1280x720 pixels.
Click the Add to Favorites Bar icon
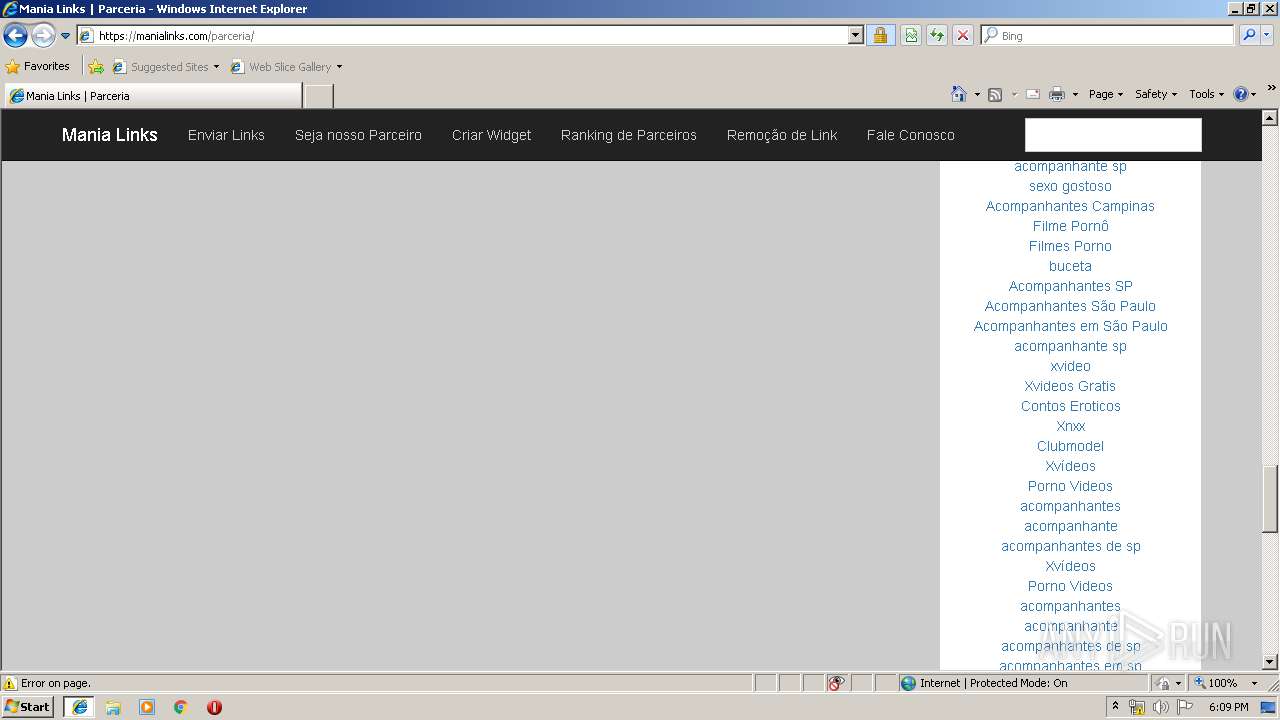(96, 67)
